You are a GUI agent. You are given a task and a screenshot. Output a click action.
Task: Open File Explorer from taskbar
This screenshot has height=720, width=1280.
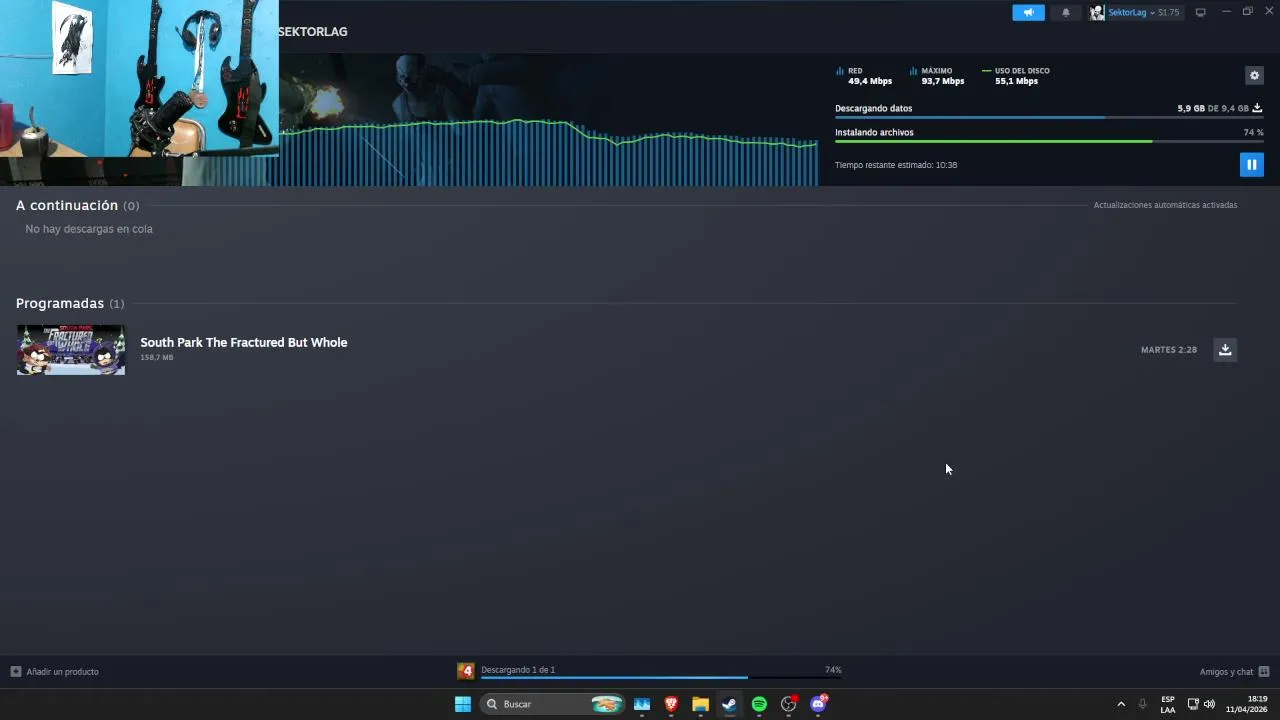(700, 704)
